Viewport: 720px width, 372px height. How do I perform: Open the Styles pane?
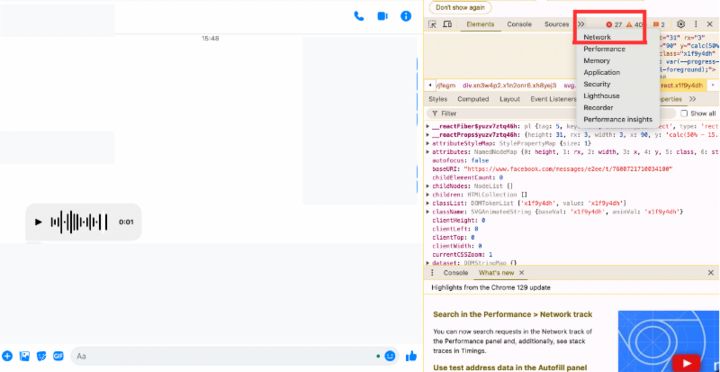(x=438, y=99)
